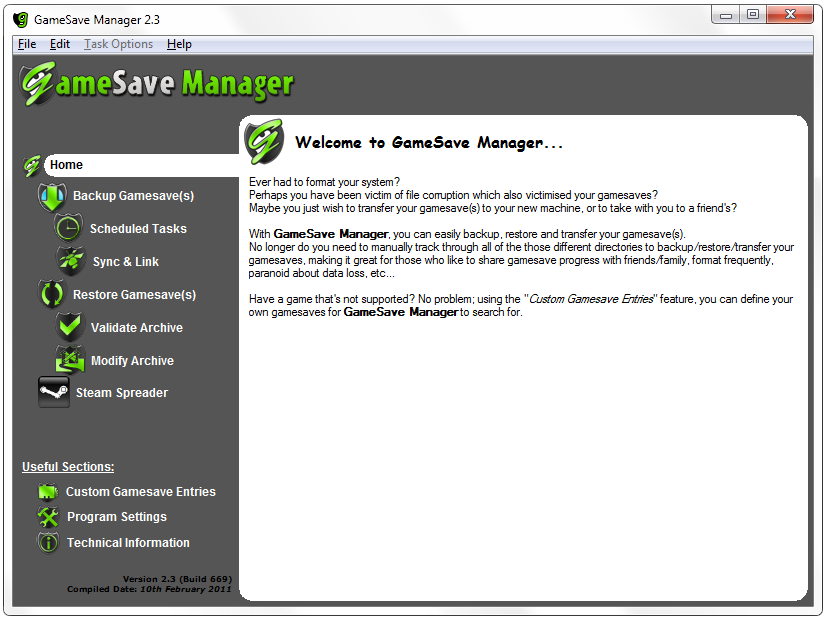Click the Backup Gamesave(s) green arrow icon
This screenshot has width=827, height=618.
tap(52, 196)
